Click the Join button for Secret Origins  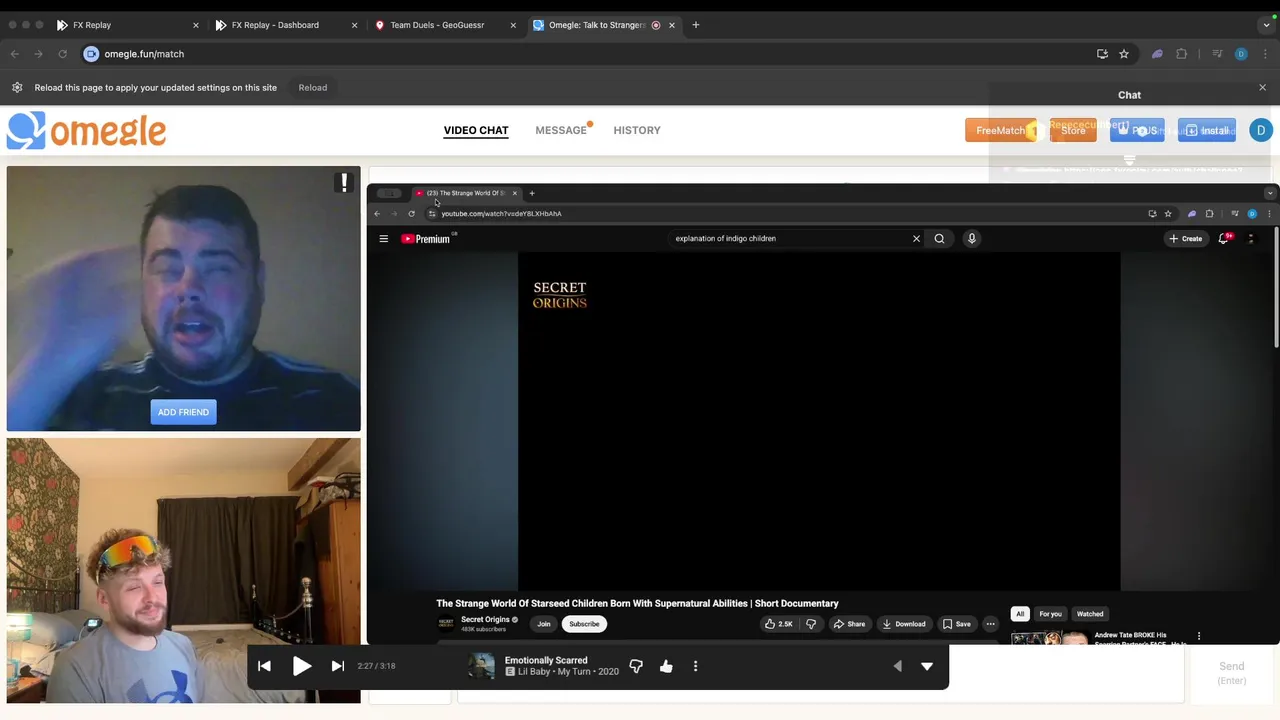click(x=544, y=624)
